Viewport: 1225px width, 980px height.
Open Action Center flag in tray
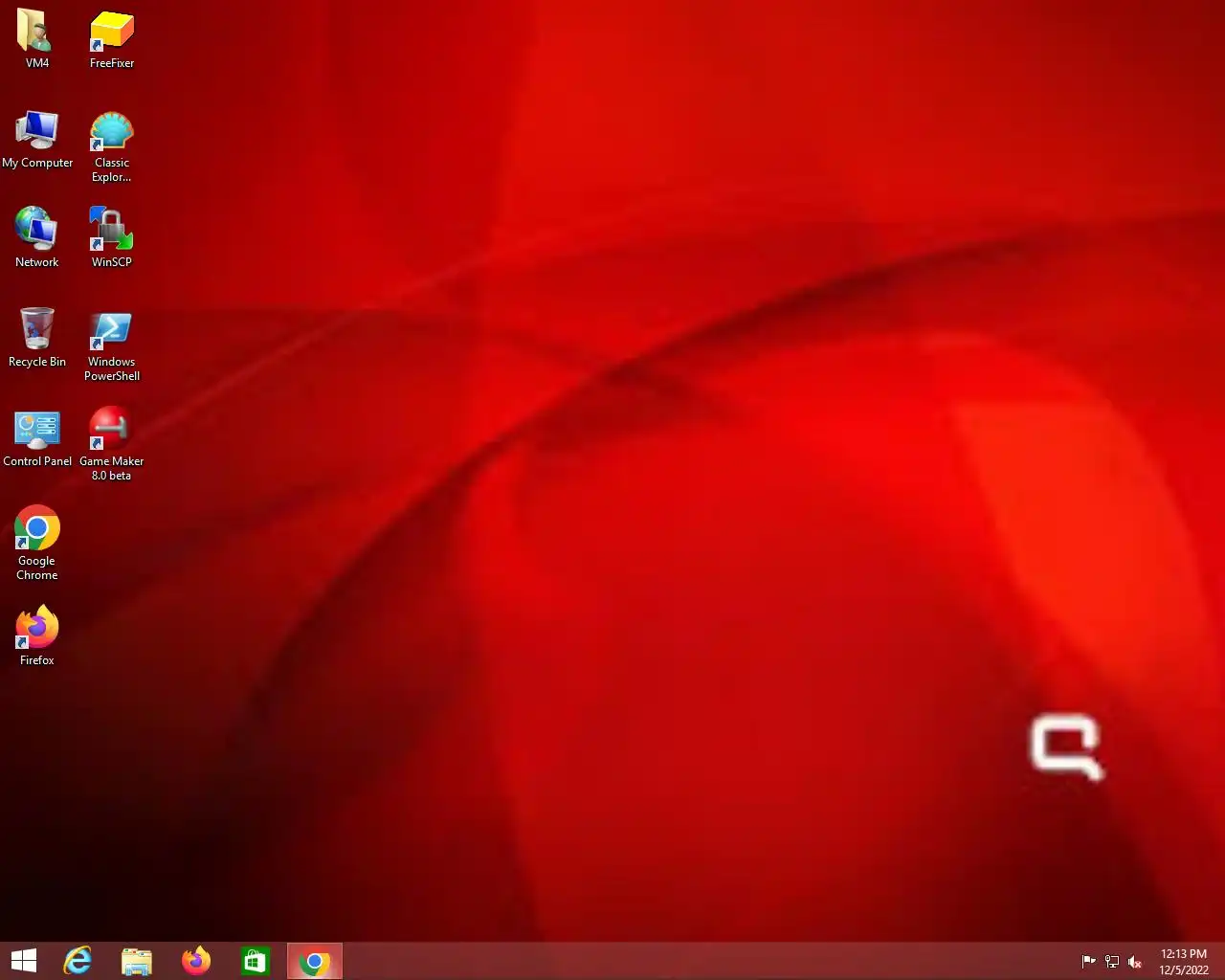pyautogui.click(x=1088, y=962)
